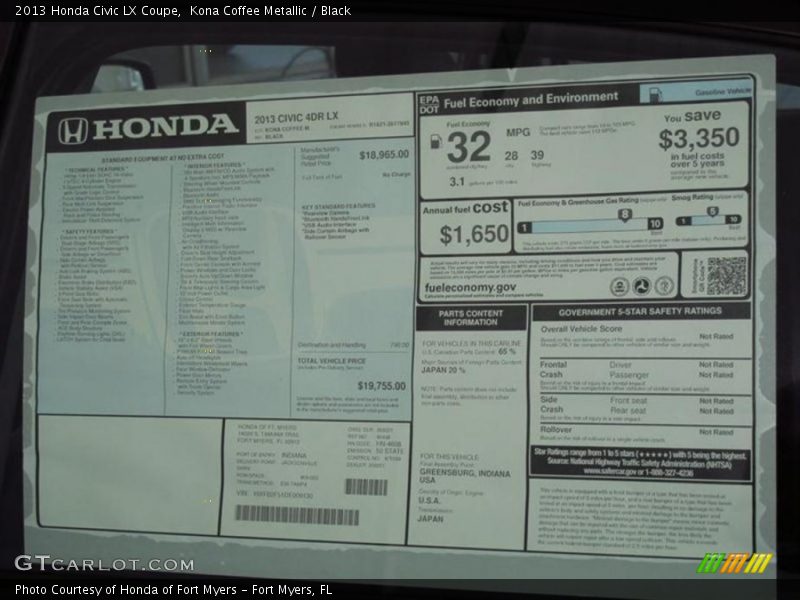This screenshot has height=600, width=800.
Task: Click the $18,965.00 suggested retail price
Action: pyautogui.click(x=384, y=155)
